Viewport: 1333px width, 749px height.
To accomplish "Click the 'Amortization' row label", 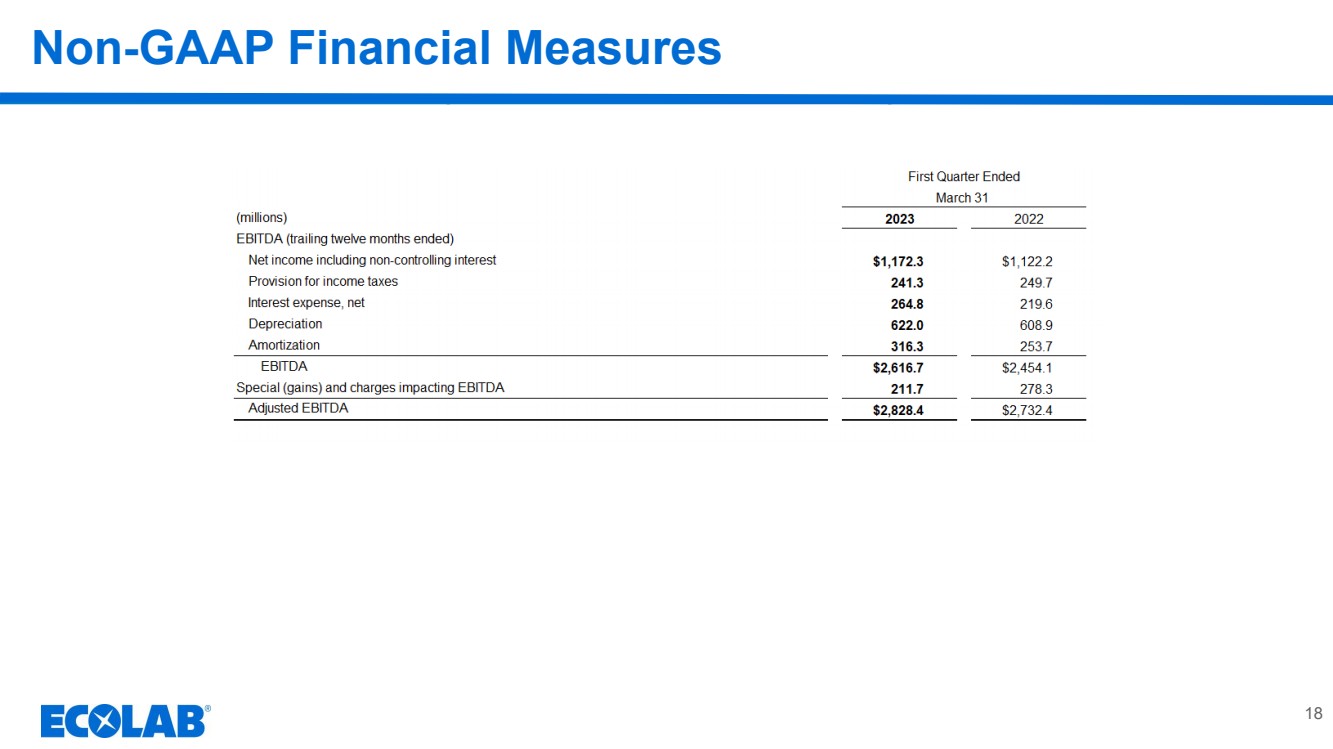I will (x=284, y=345).
